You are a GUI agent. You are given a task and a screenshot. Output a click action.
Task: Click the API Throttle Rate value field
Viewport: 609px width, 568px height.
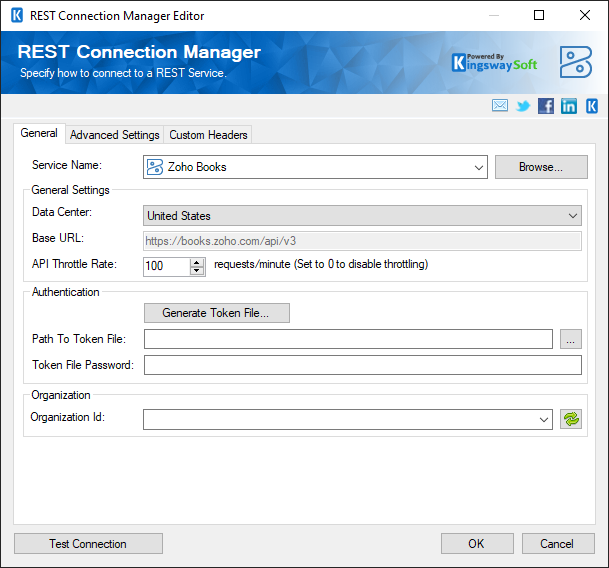point(166,267)
